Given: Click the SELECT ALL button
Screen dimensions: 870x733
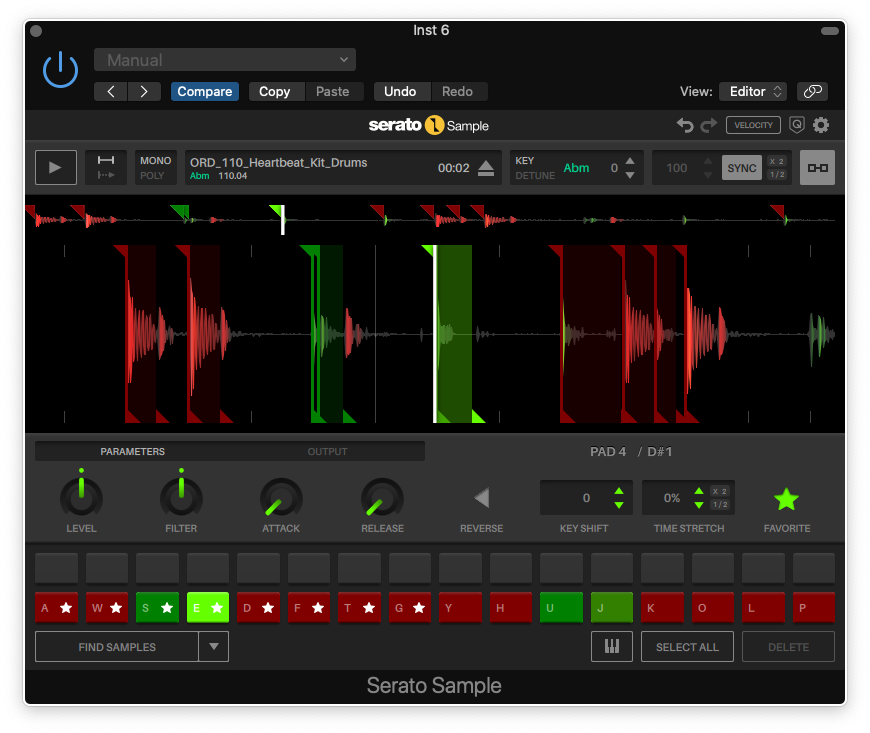Looking at the screenshot, I should tap(687, 647).
